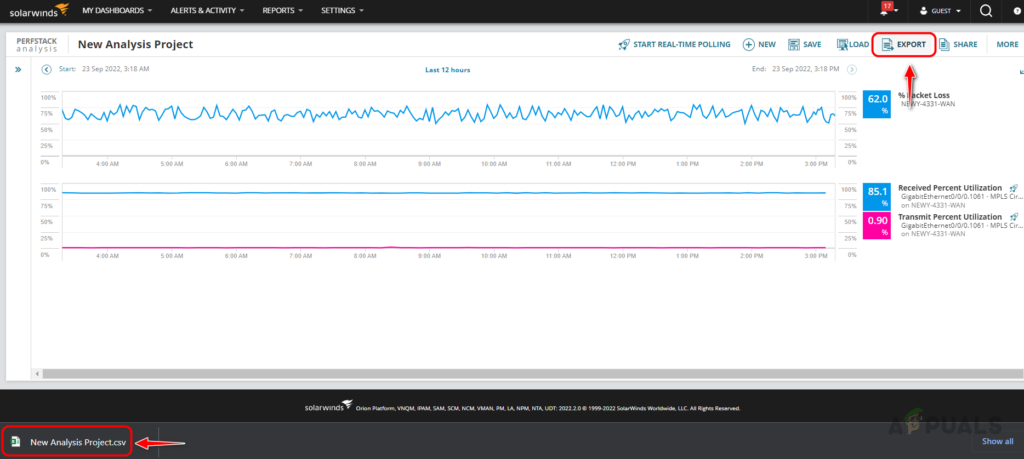Click real-time icon beside Transmit Percent Utilization
This screenshot has width=1024, height=459.
(x=1014, y=217)
